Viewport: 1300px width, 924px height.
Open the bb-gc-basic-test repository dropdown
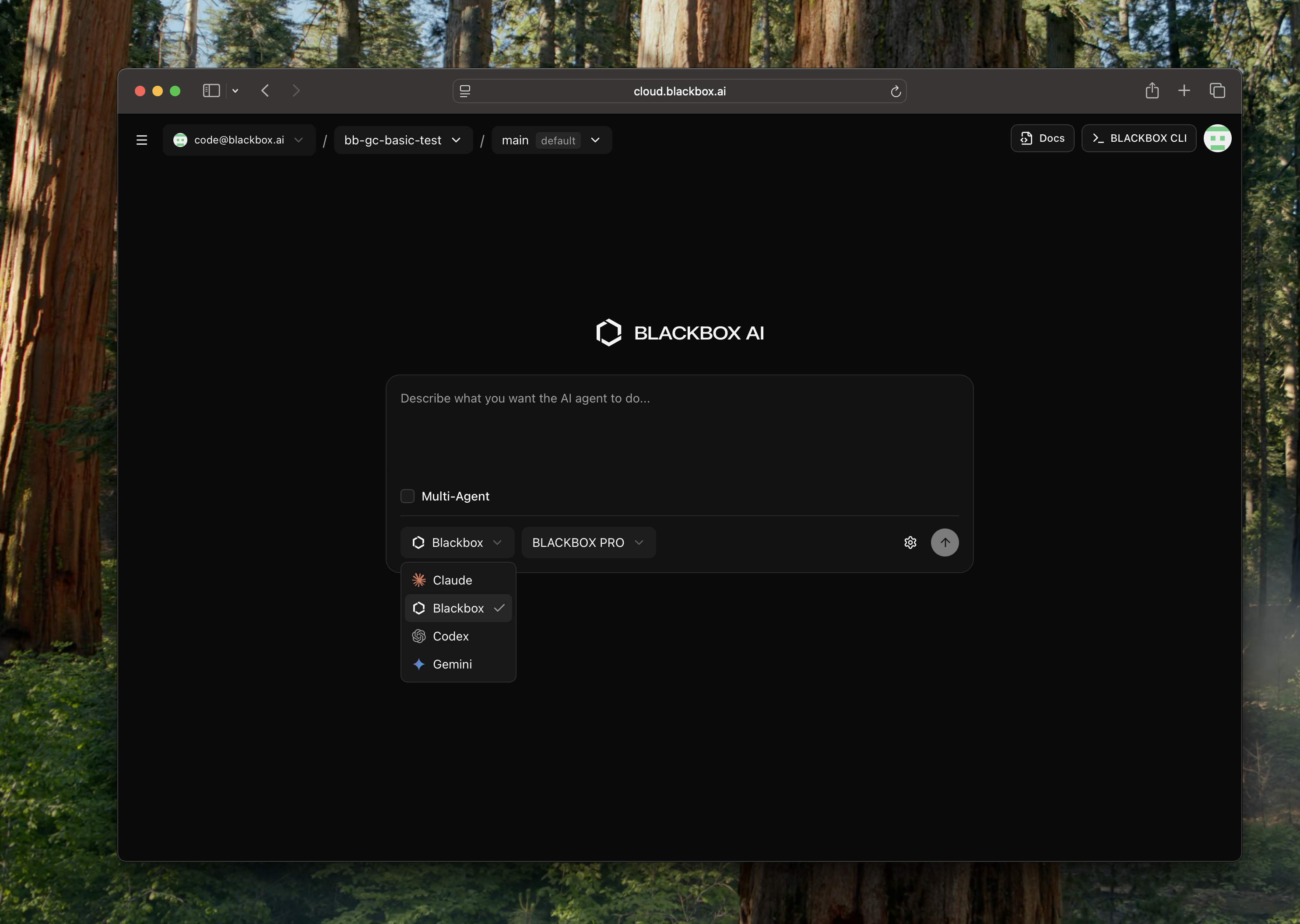pyautogui.click(x=403, y=140)
